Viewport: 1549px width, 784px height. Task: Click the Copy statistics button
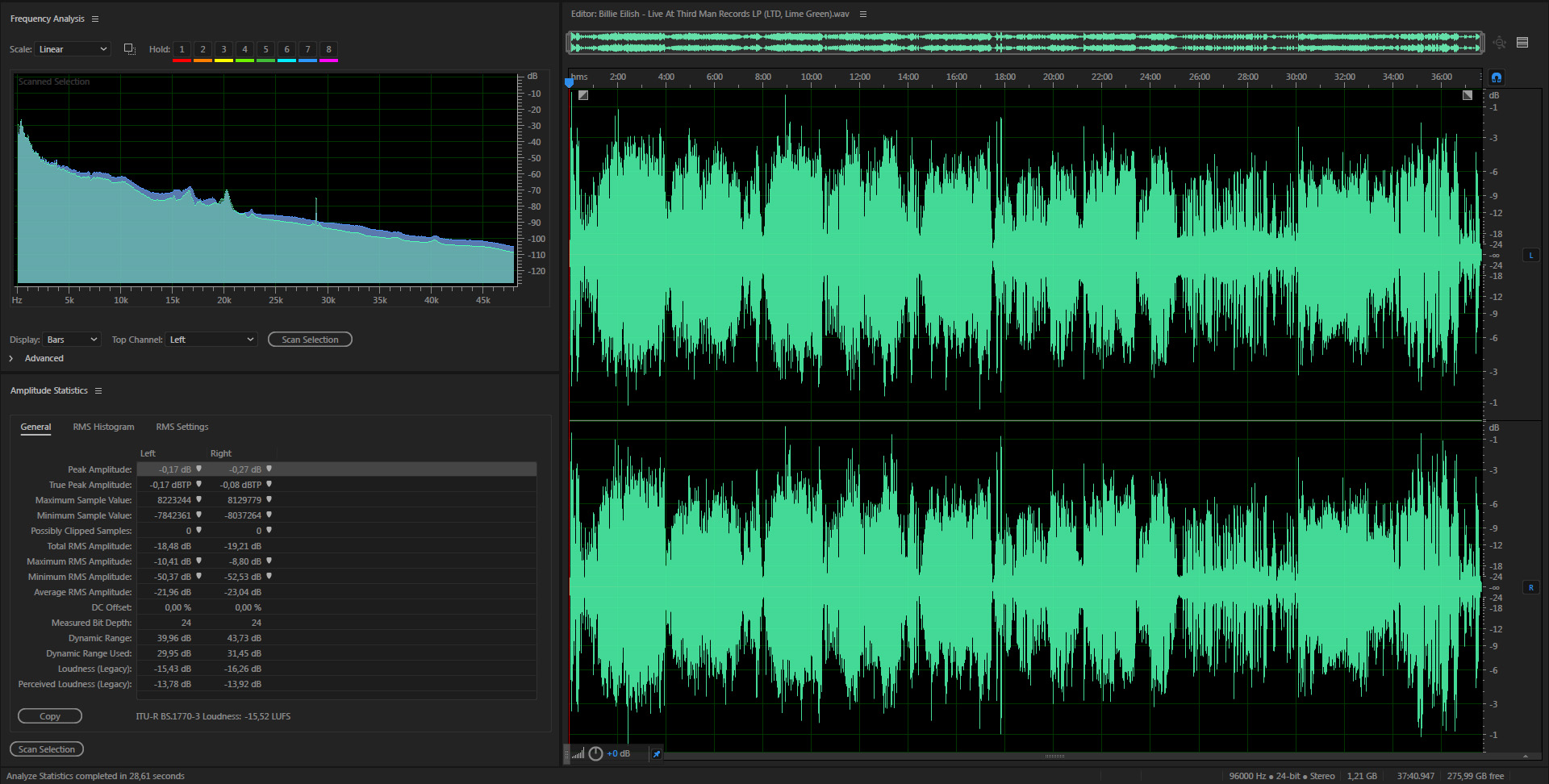[50, 716]
